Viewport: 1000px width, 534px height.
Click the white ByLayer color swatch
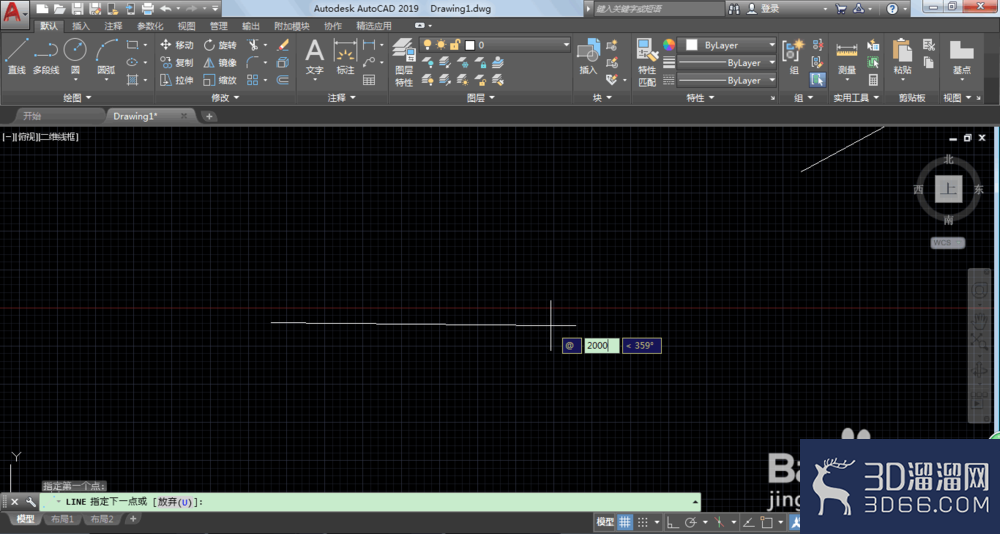(691, 45)
